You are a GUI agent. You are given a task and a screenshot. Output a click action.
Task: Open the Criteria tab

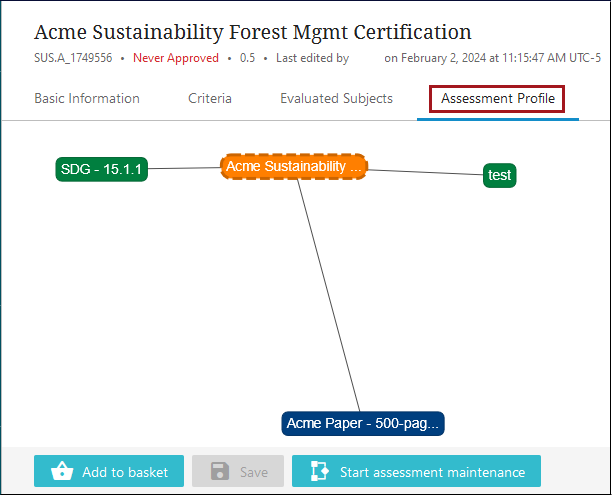(x=210, y=99)
